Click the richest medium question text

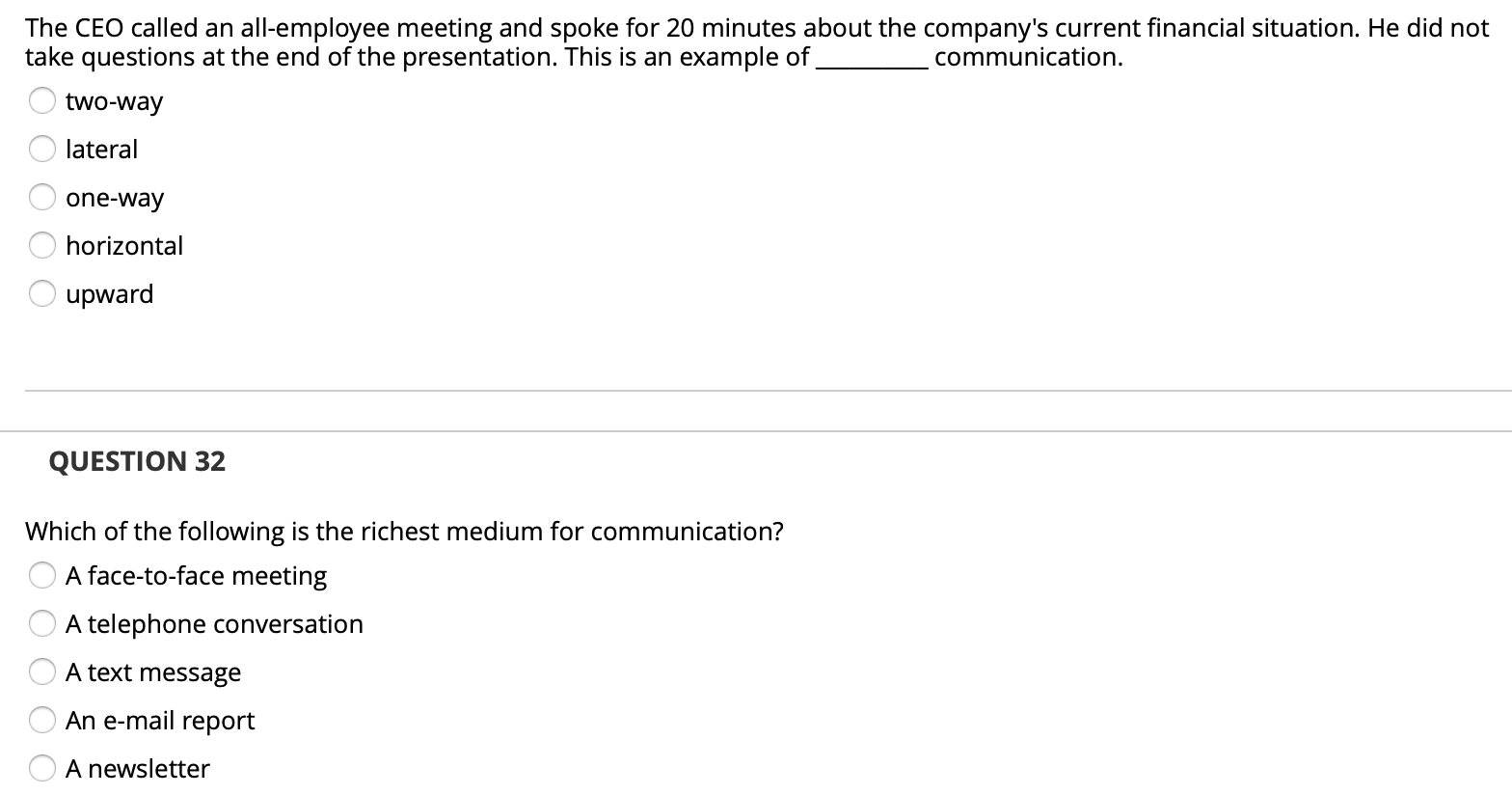pos(405,531)
